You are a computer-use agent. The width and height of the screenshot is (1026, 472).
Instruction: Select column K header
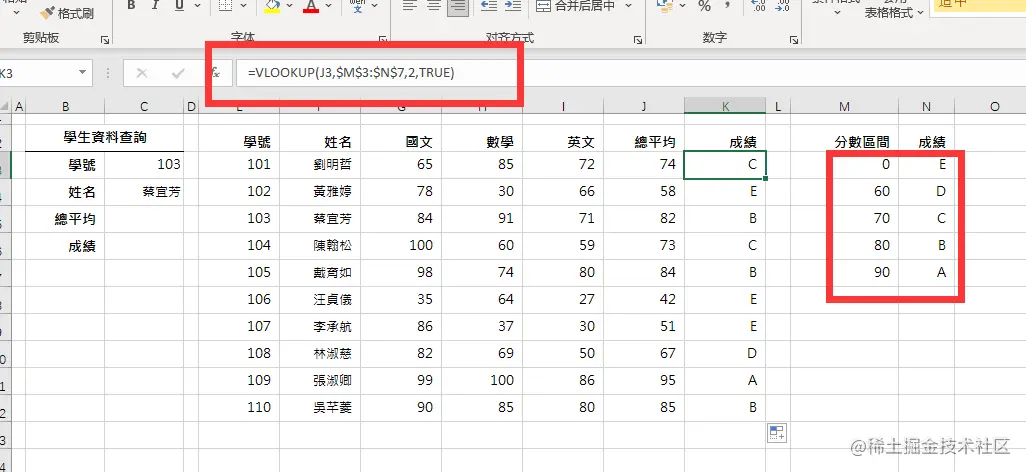[725, 106]
